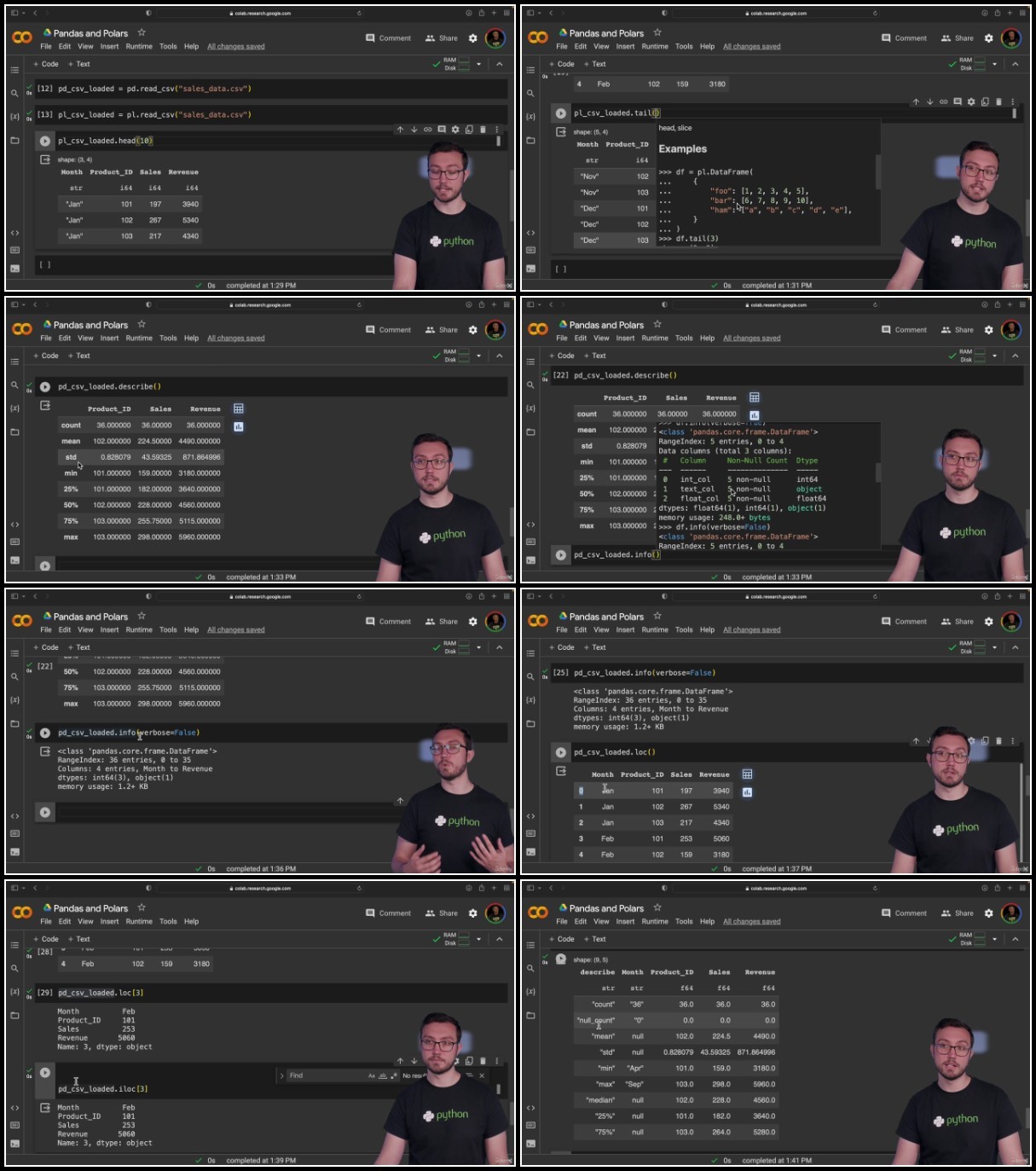The width and height of the screenshot is (1036, 1171).
Task: Open RAM/Disk dropdown in describe() run-cell panel
Action: point(478,356)
